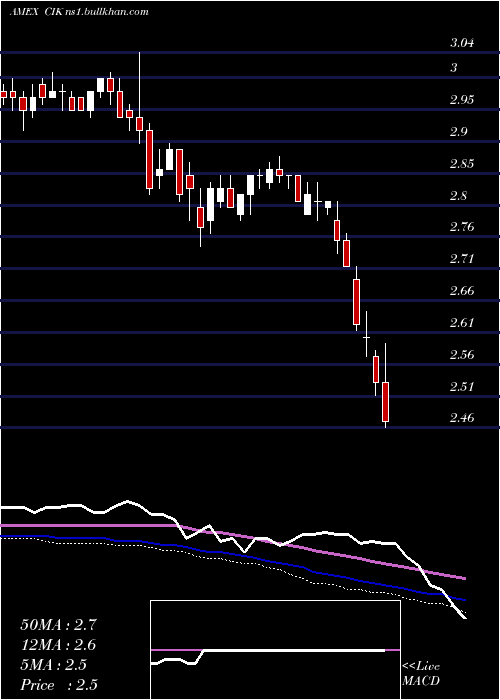
Task: Click the 2.61 price axis label
Action: [x=462, y=323]
